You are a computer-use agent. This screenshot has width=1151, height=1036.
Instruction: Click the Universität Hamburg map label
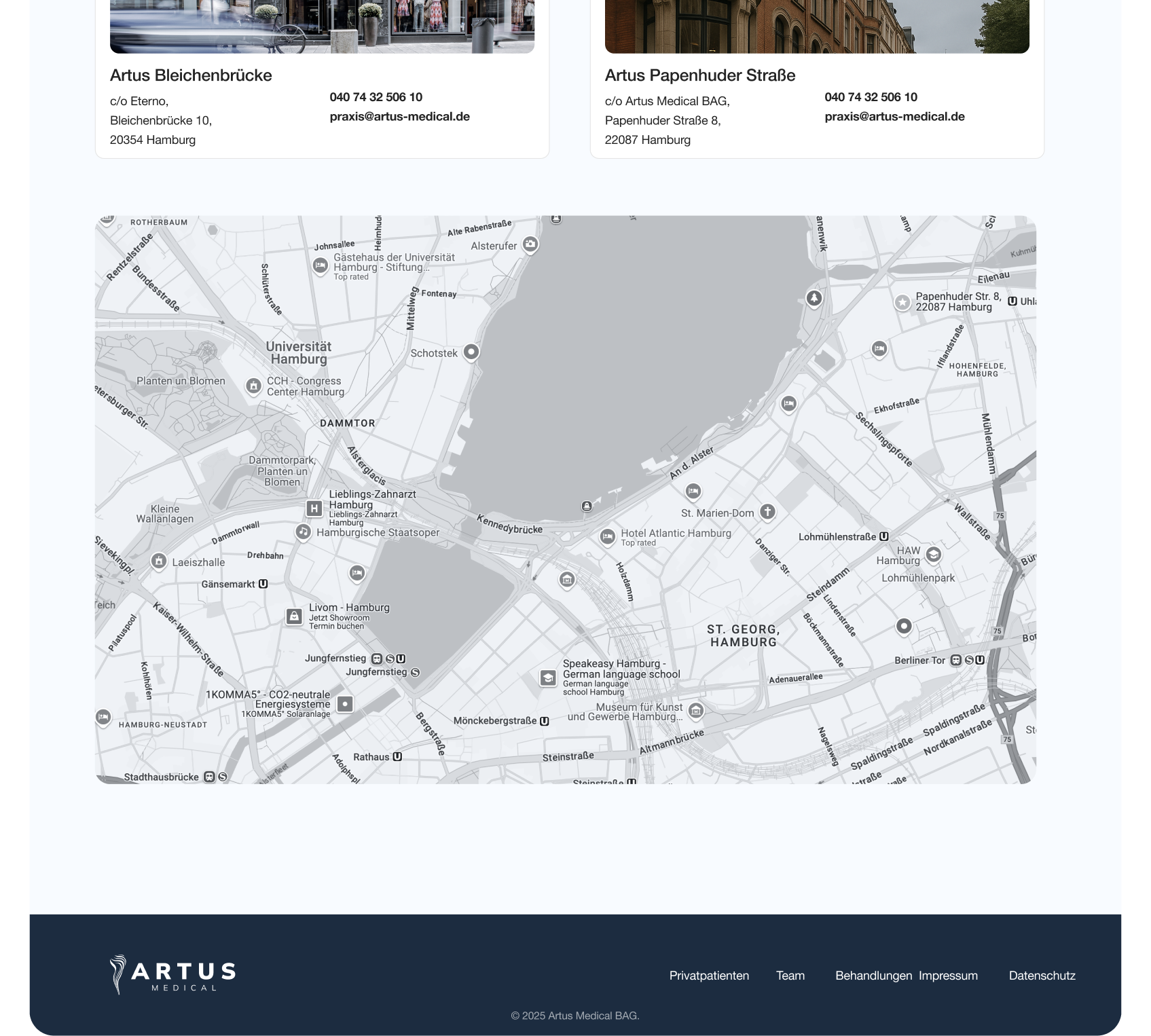tap(299, 353)
